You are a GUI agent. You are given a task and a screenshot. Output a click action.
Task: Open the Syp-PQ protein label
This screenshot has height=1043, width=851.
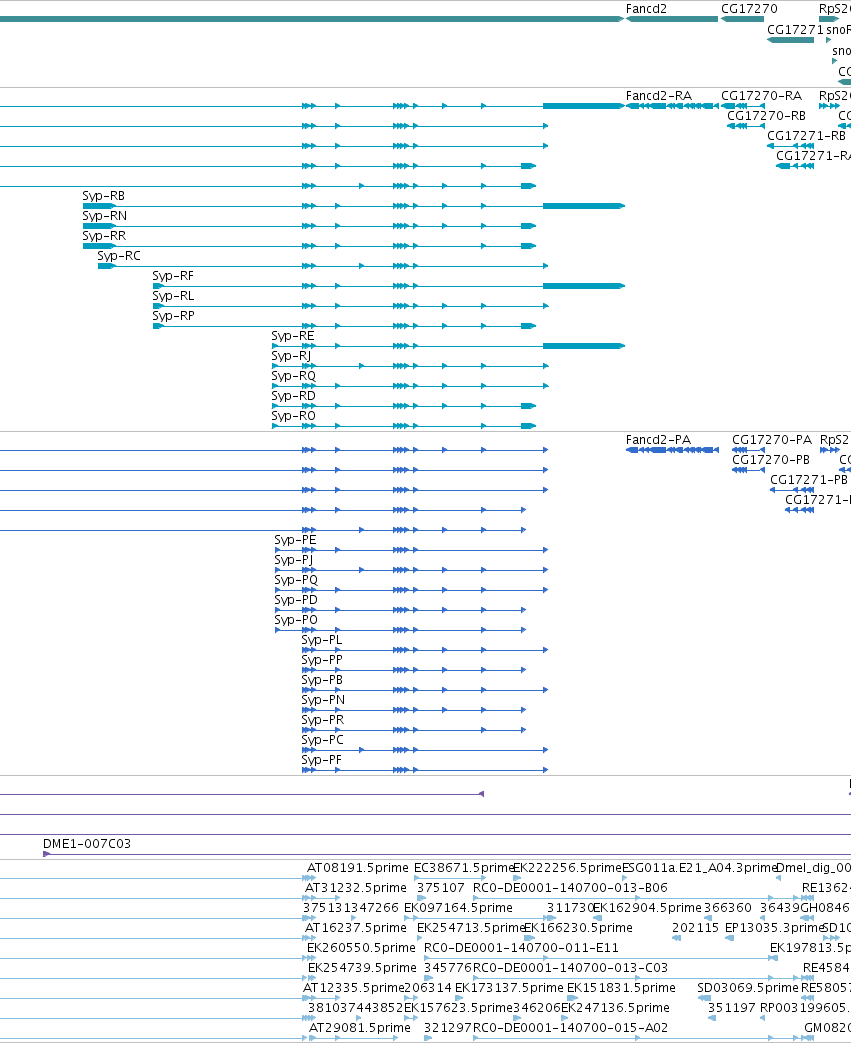[296, 579]
